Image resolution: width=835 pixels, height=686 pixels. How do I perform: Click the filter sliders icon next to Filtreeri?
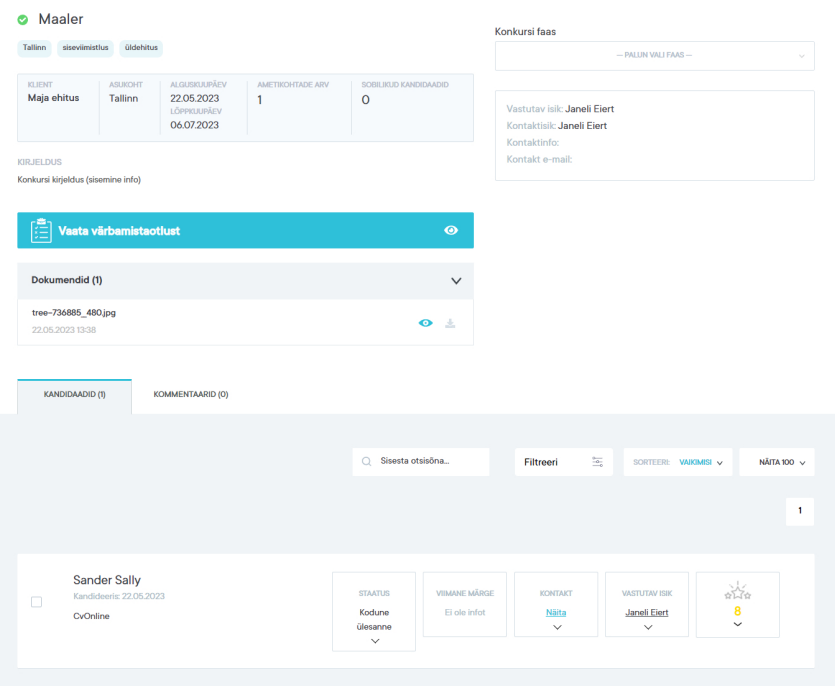[x=597, y=462]
